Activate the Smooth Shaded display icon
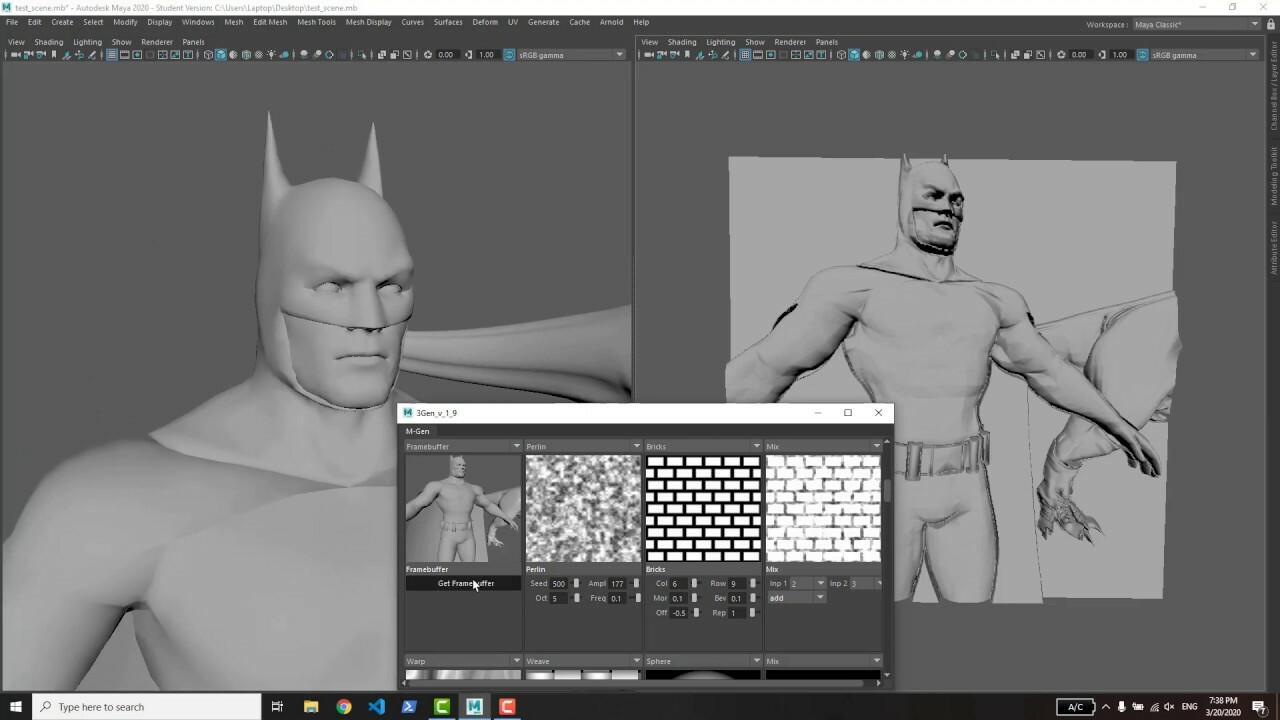 pos(221,55)
